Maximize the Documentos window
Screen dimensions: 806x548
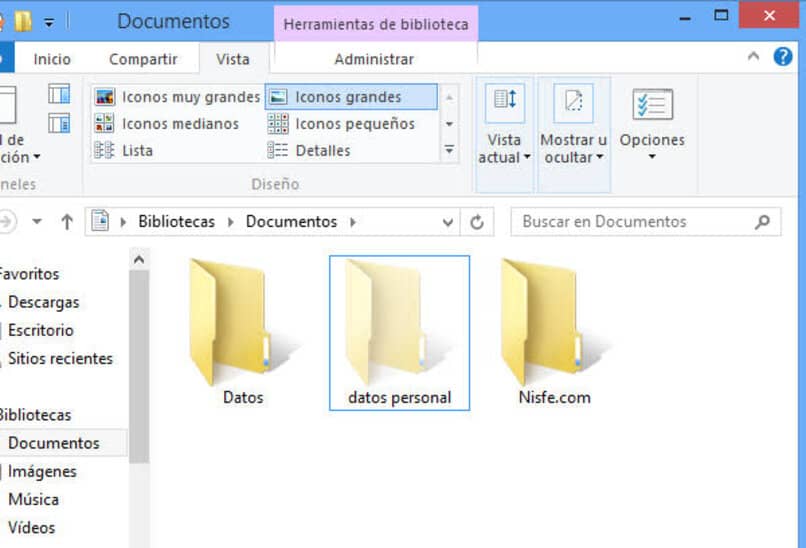point(721,15)
